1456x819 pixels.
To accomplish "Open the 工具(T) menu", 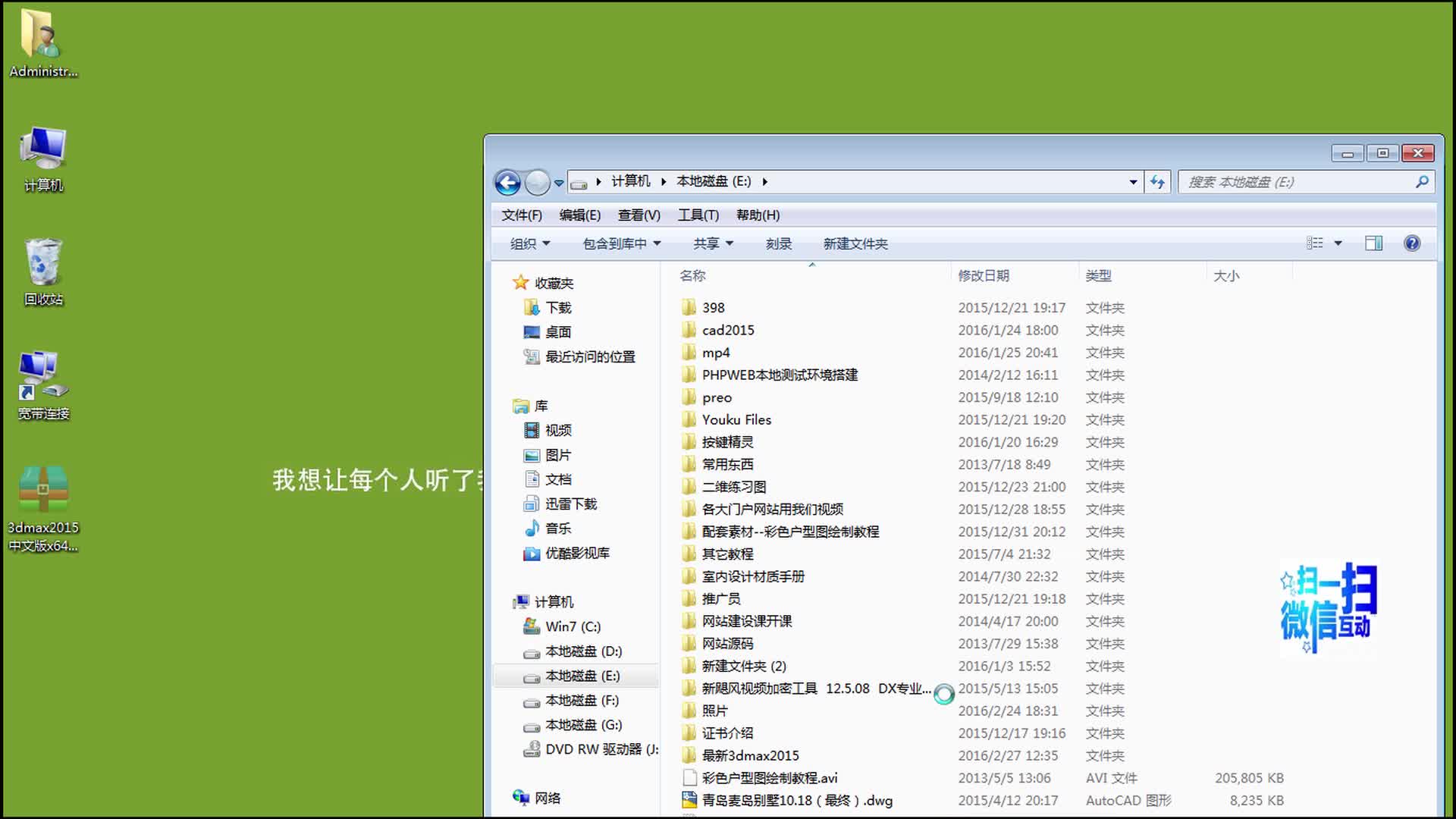I will [698, 215].
